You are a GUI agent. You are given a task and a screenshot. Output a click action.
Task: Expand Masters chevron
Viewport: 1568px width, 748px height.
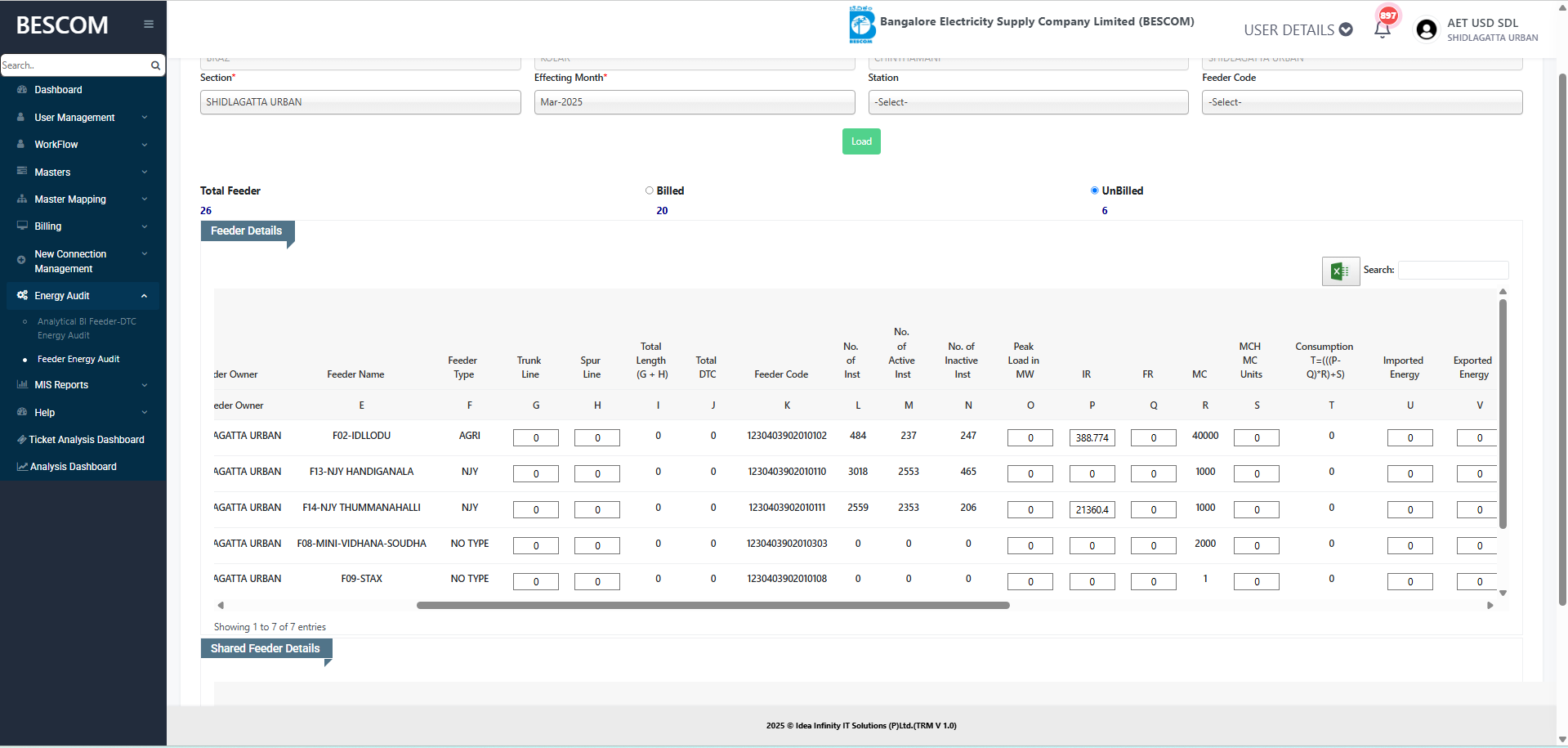145,172
